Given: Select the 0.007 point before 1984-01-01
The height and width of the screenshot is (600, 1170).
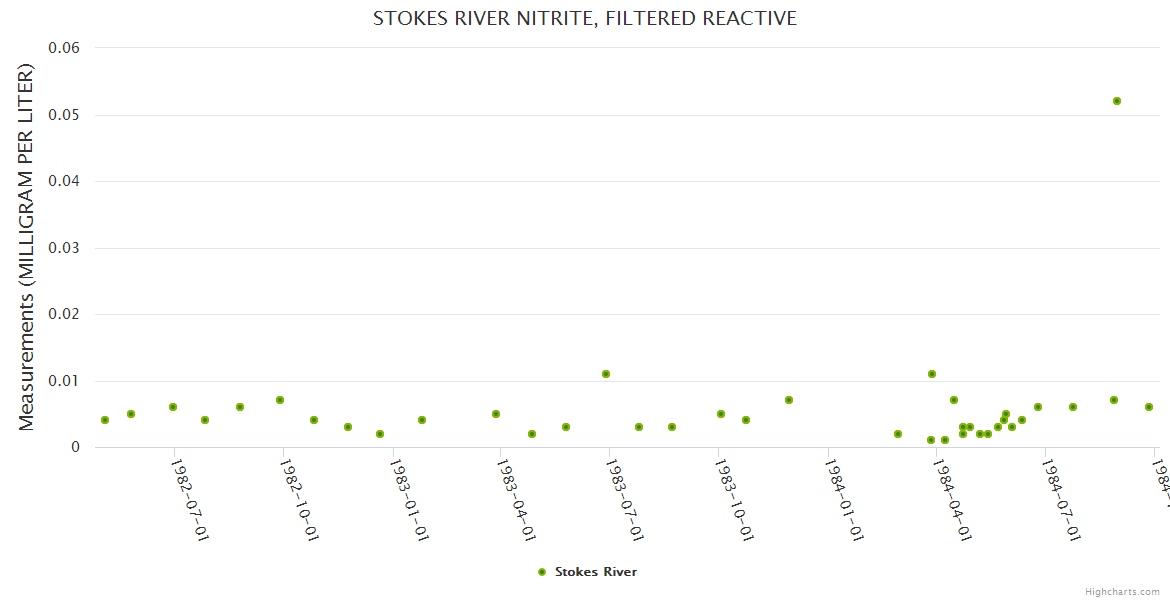Looking at the screenshot, I should [789, 400].
